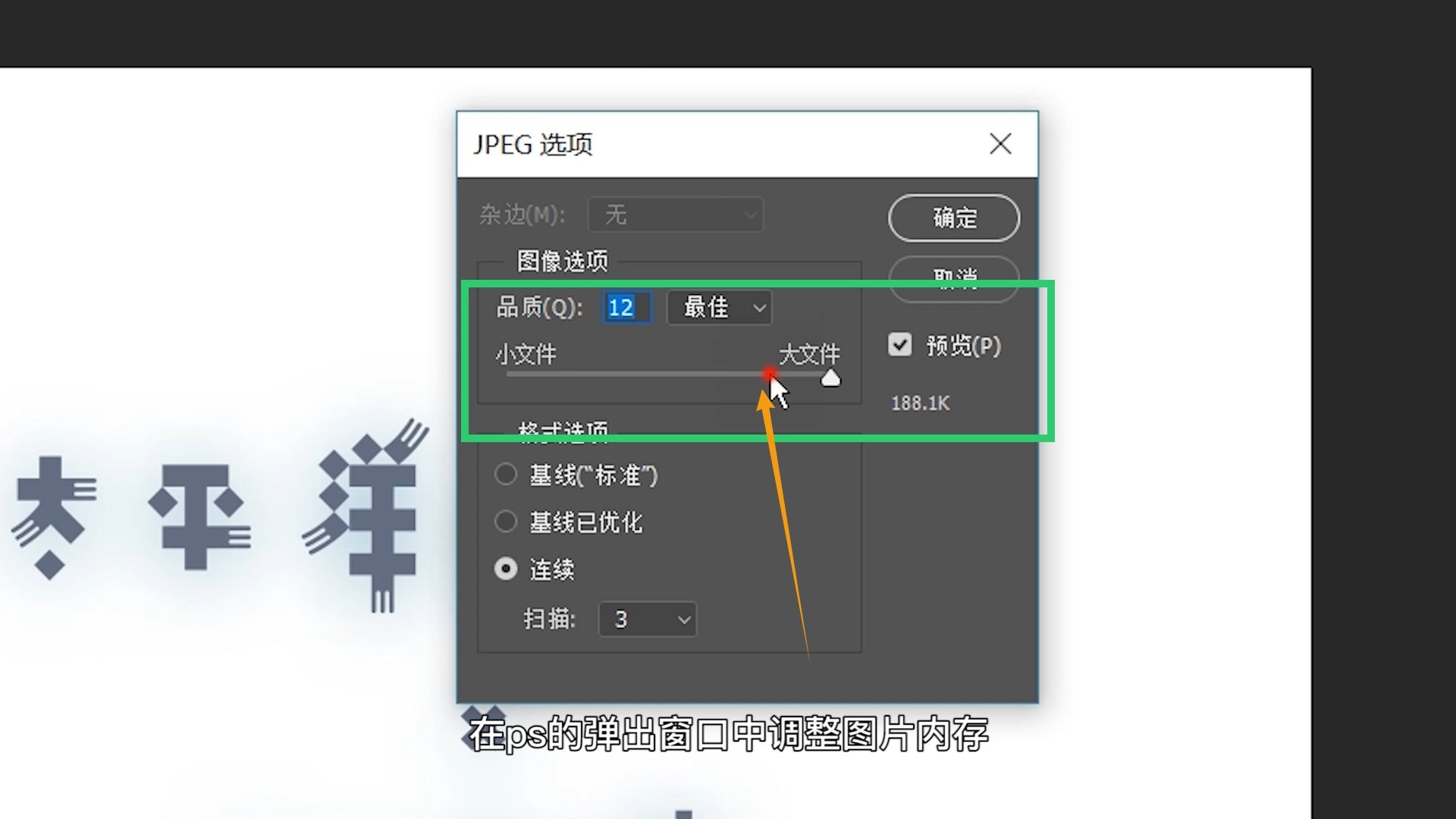Click inside the 品质(Q) value field
This screenshot has height=819, width=1456.
pyautogui.click(x=626, y=307)
